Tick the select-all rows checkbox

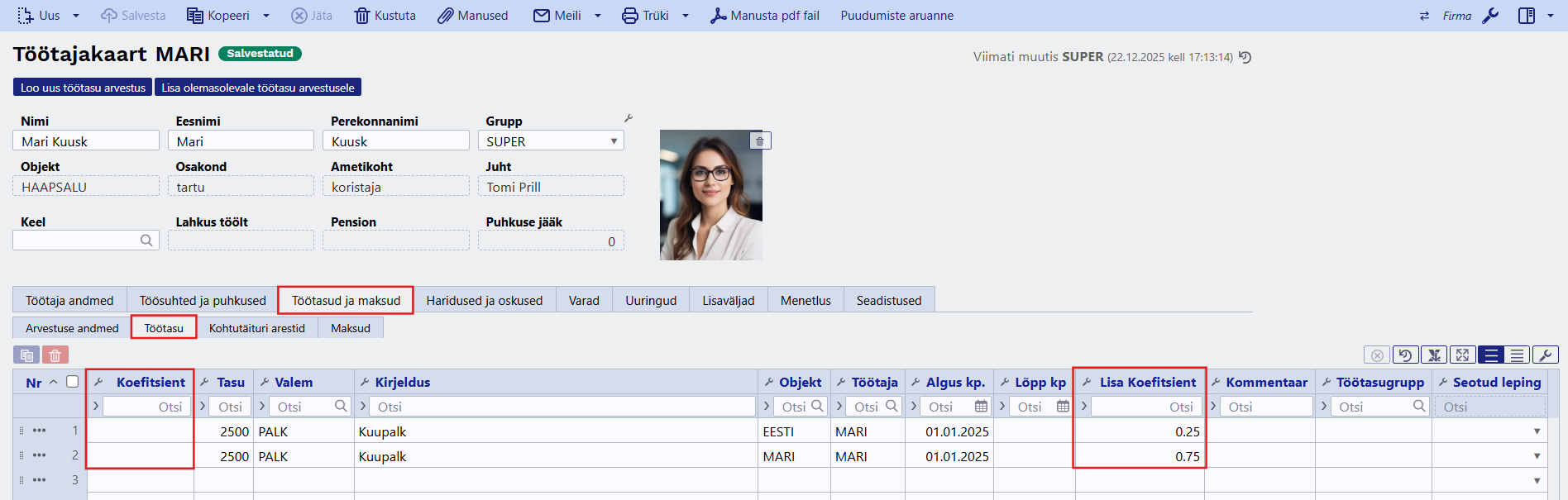73,382
